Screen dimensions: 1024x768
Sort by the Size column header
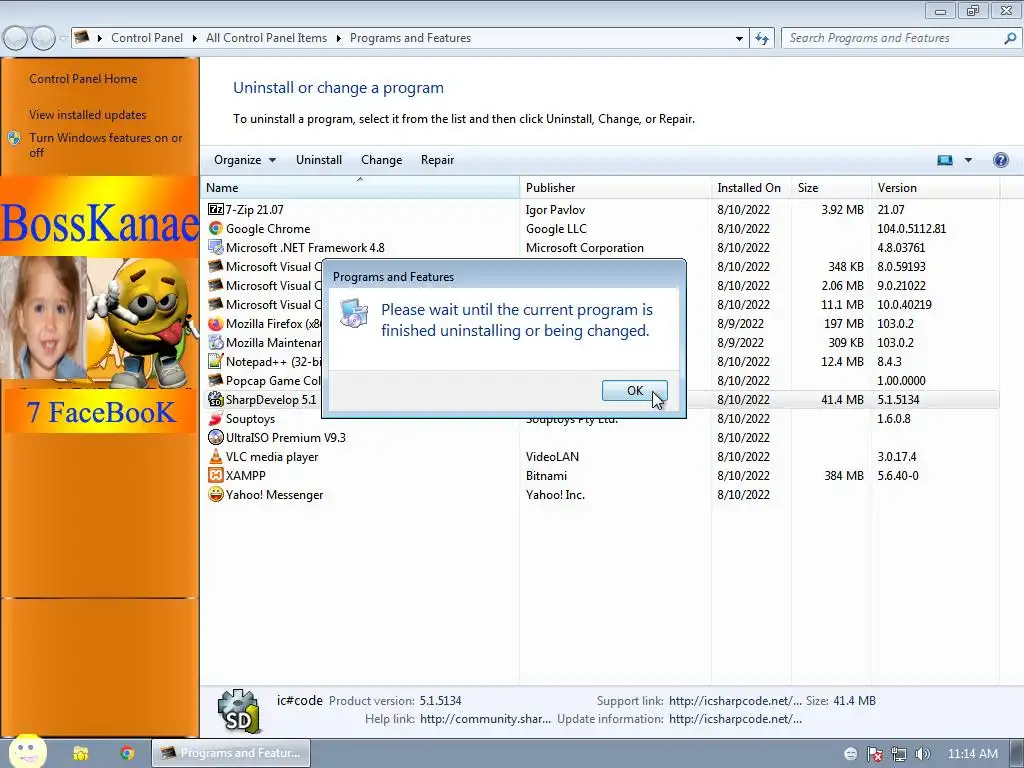click(x=831, y=187)
